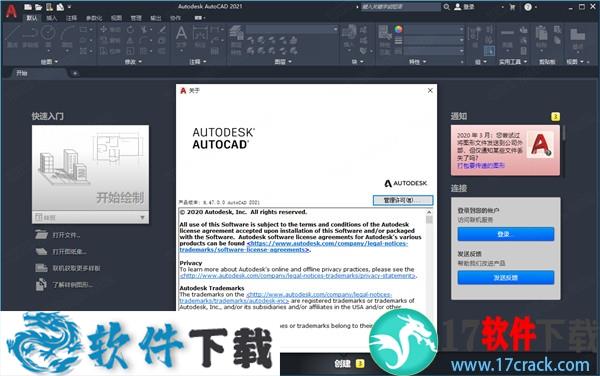Select the Rectangle tool in Draw panel

[83, 29]
